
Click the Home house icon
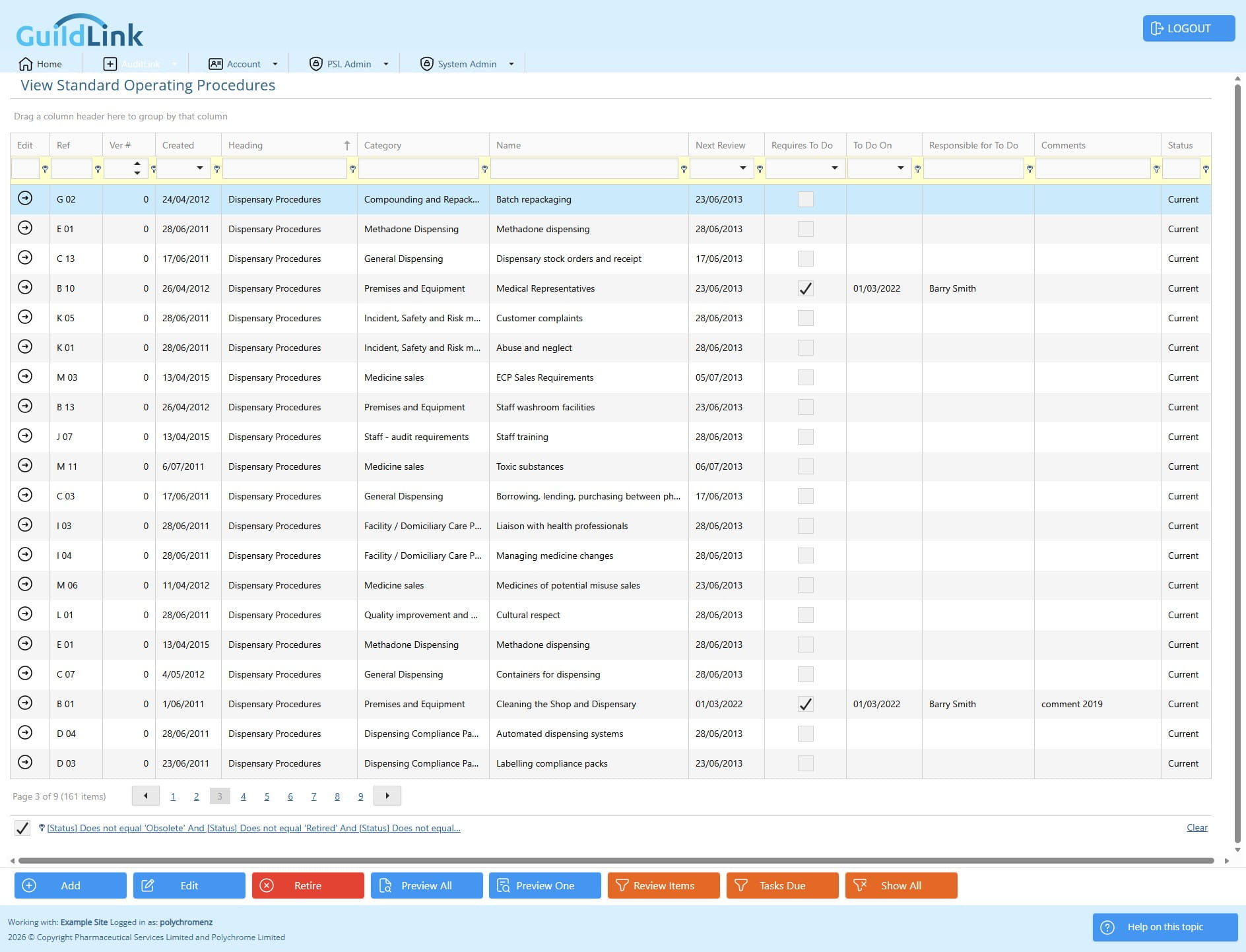point(26,64)
